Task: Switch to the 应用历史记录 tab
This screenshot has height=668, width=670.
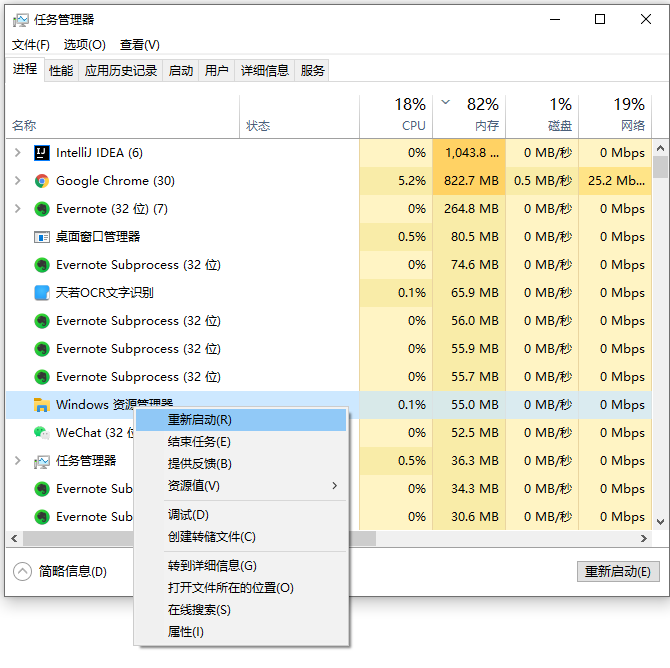Action: pos(120,71)
